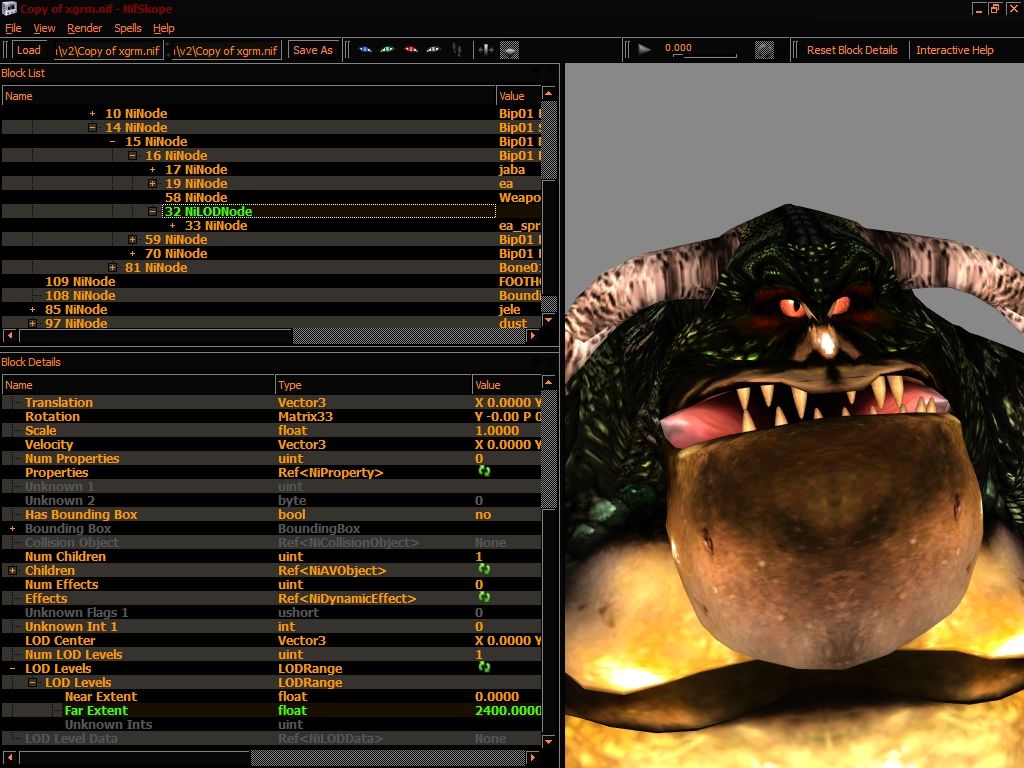
Task: Click the Has Bounding Box value 'no'
Action: [x=483, y=515]
